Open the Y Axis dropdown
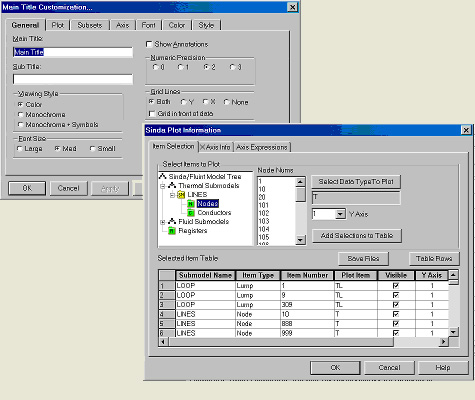Screen dimensions: 475x400 [340, 214]
